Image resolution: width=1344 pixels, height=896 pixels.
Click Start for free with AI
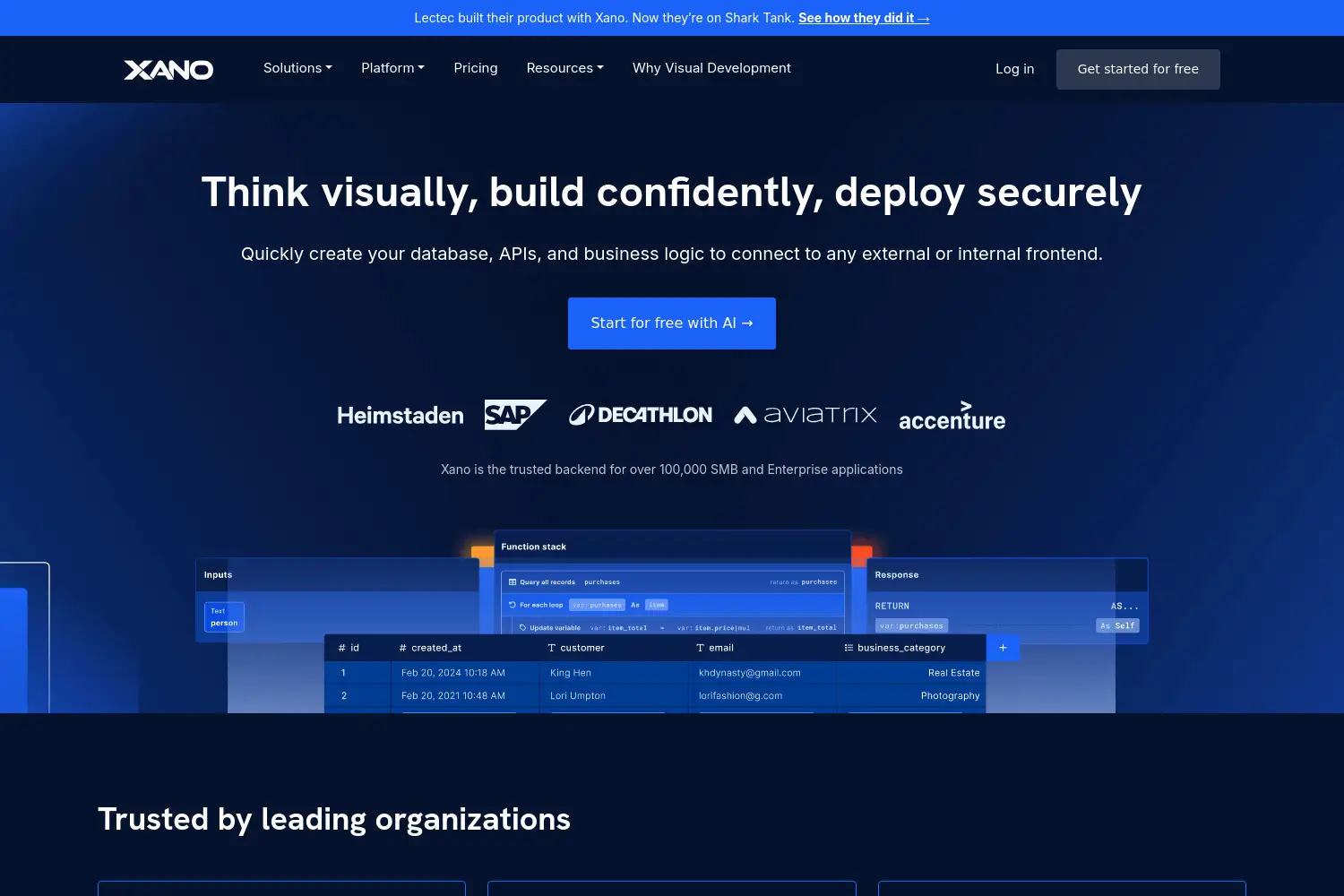[x=672, y=323]
